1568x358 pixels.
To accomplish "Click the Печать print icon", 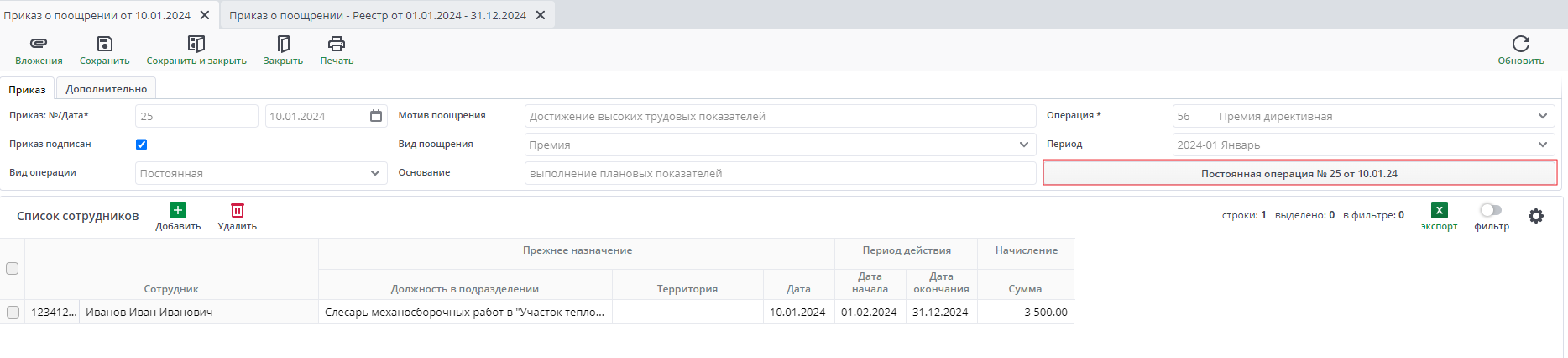I will pos(337,44).
